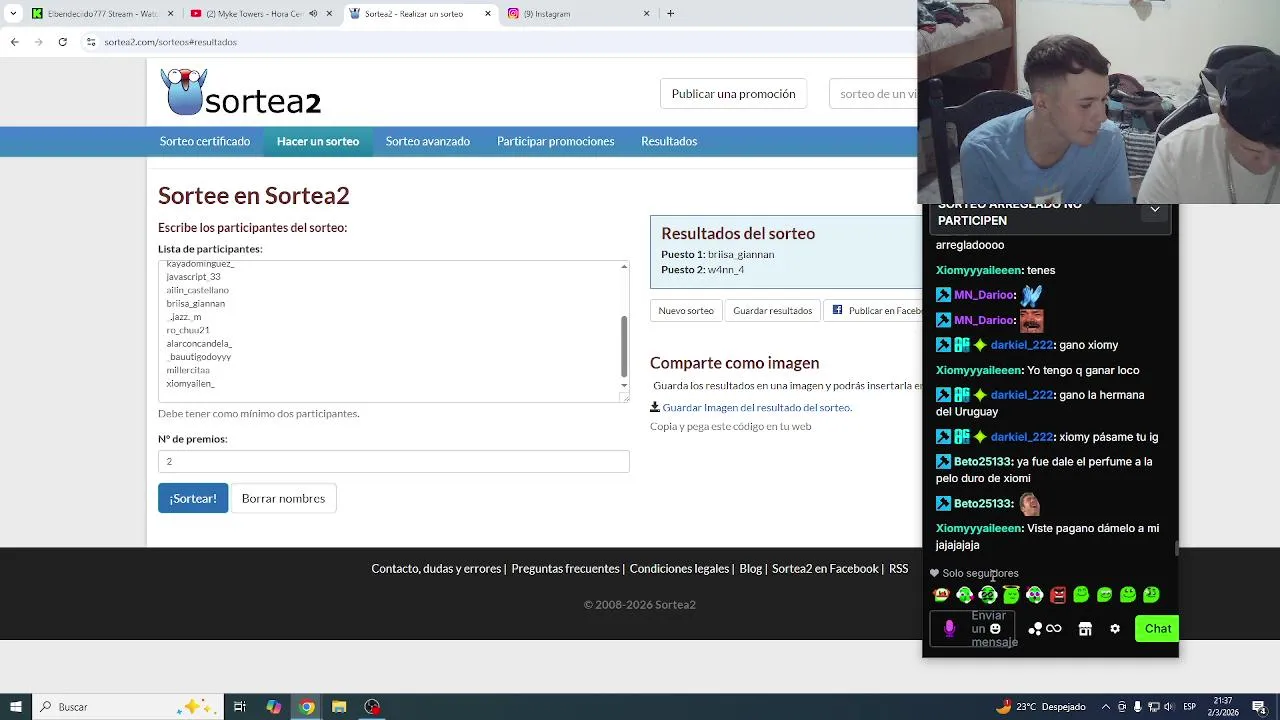Click the green Chat button
Screen dimensions: 1280x720
[1157, 628]
